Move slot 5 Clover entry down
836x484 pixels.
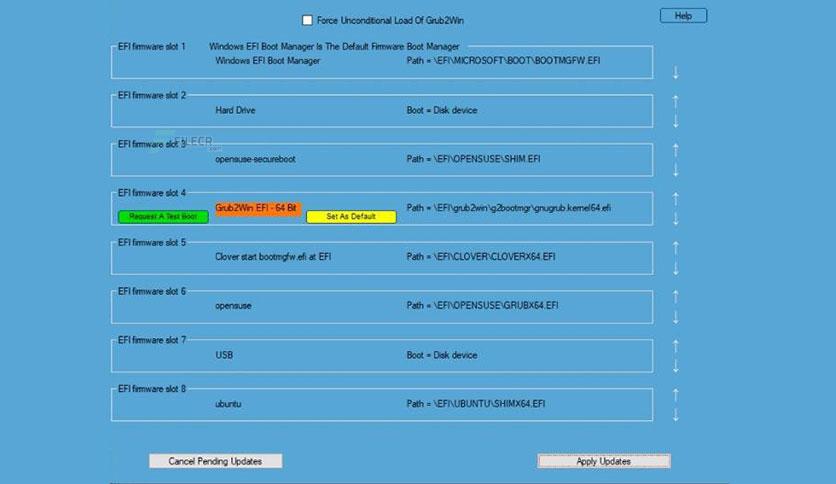coord(676,268)
